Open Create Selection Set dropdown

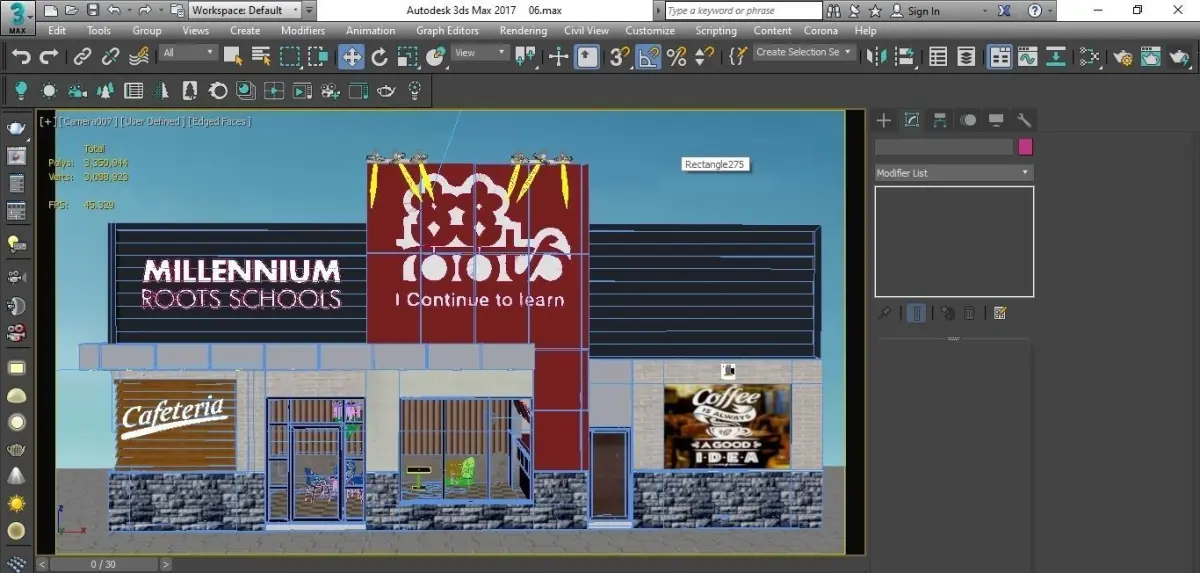(804, 53)
